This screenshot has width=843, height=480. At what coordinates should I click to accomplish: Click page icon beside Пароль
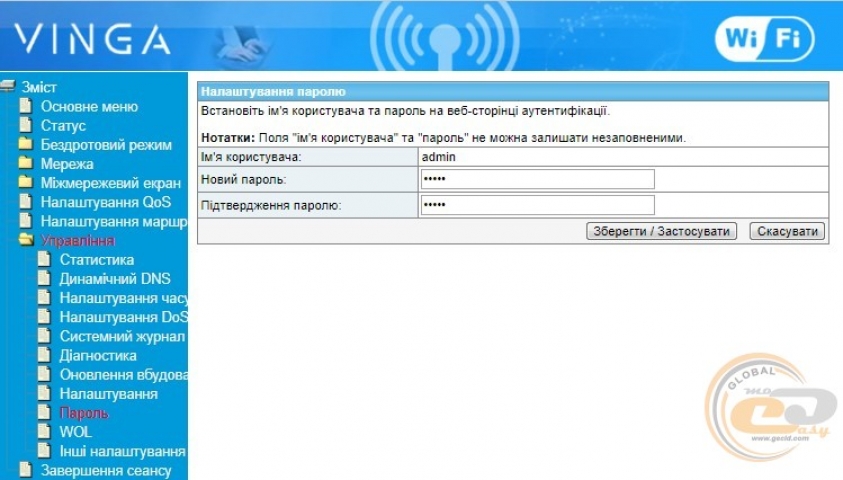45,412
